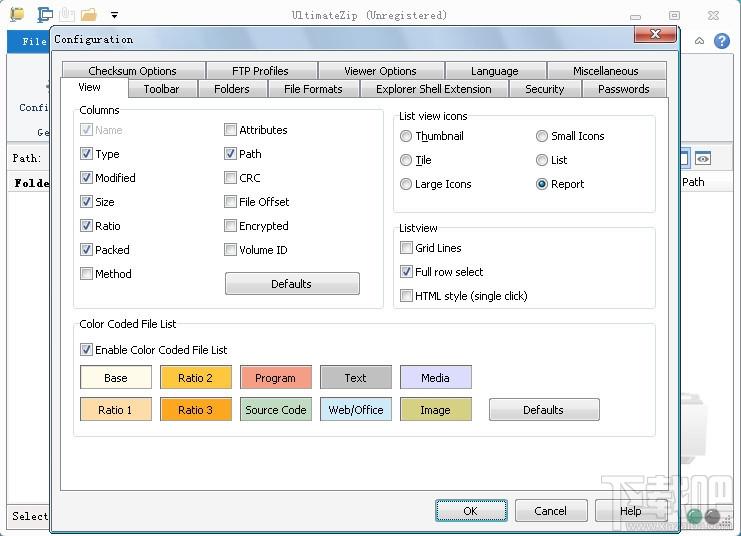Click the preview eye icon in main window
Viewport: 741px width, 536px height.
click(x=703, y=159)
